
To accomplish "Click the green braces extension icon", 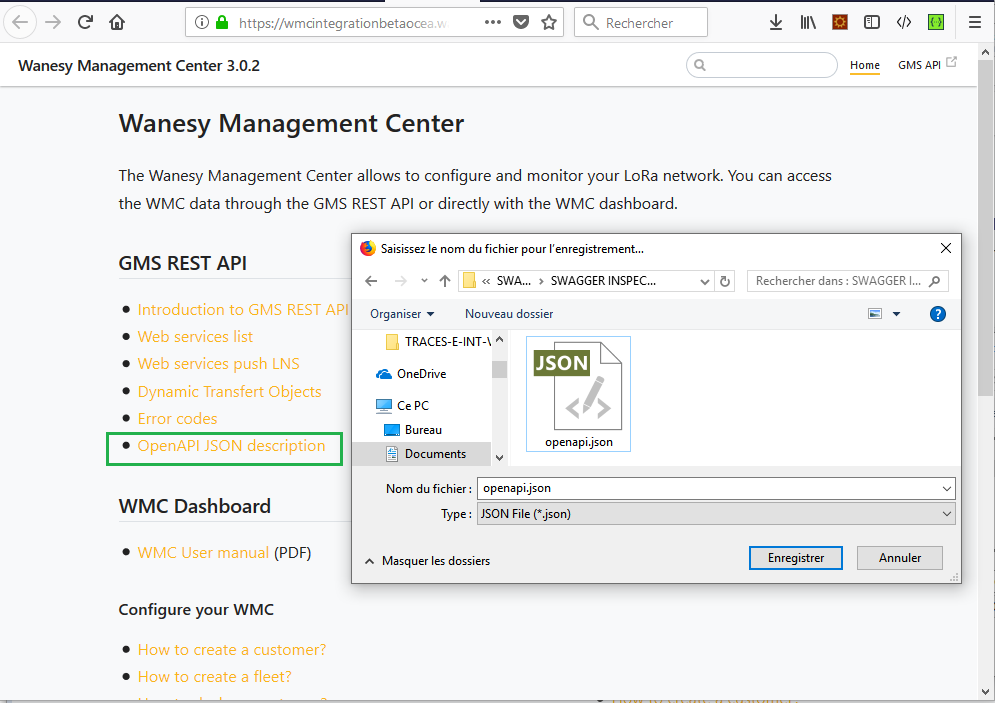I will pyautogui.click(x=936, y=22).
